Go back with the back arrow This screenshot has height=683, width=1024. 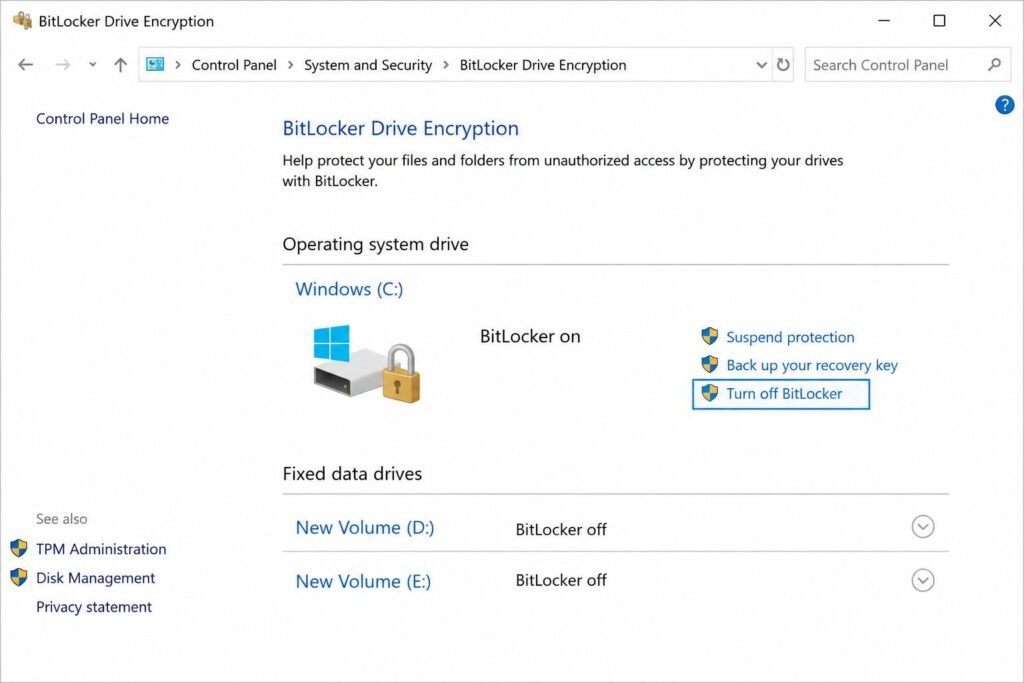[x=25, y=65]
